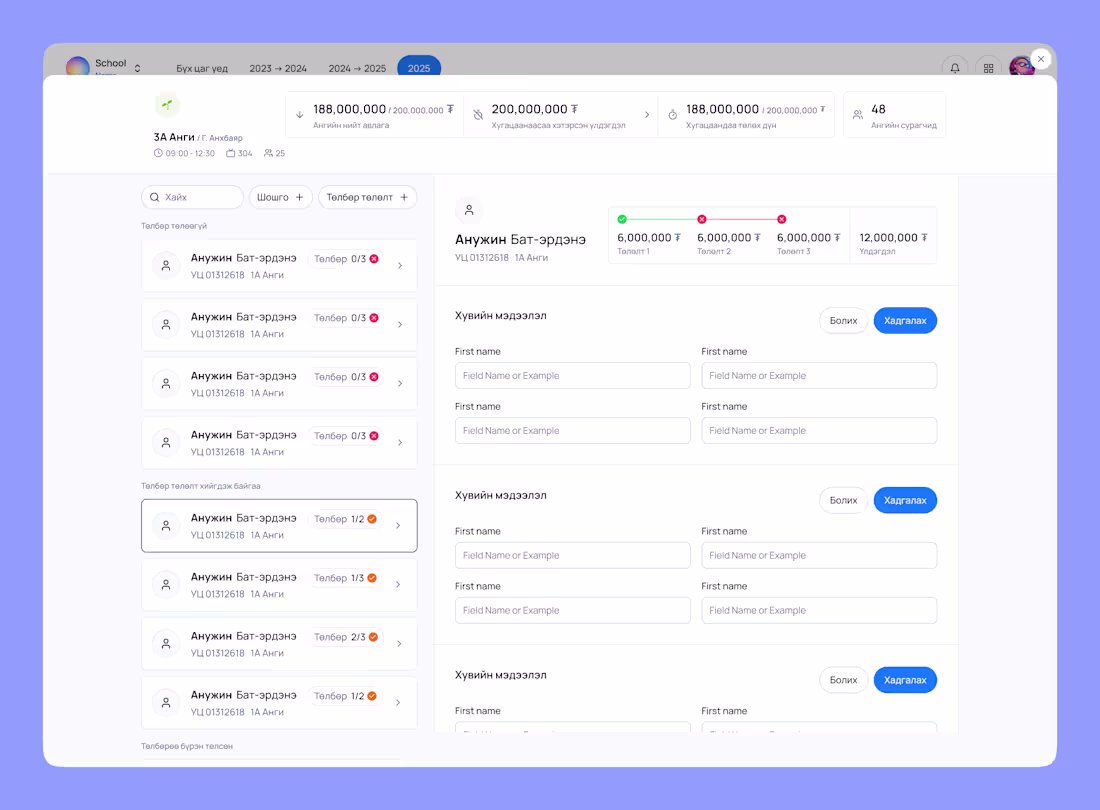Click the 188,000,000 Ангийн нийт авлага stat
This screenshot has height=810, width=1100.
375,115
